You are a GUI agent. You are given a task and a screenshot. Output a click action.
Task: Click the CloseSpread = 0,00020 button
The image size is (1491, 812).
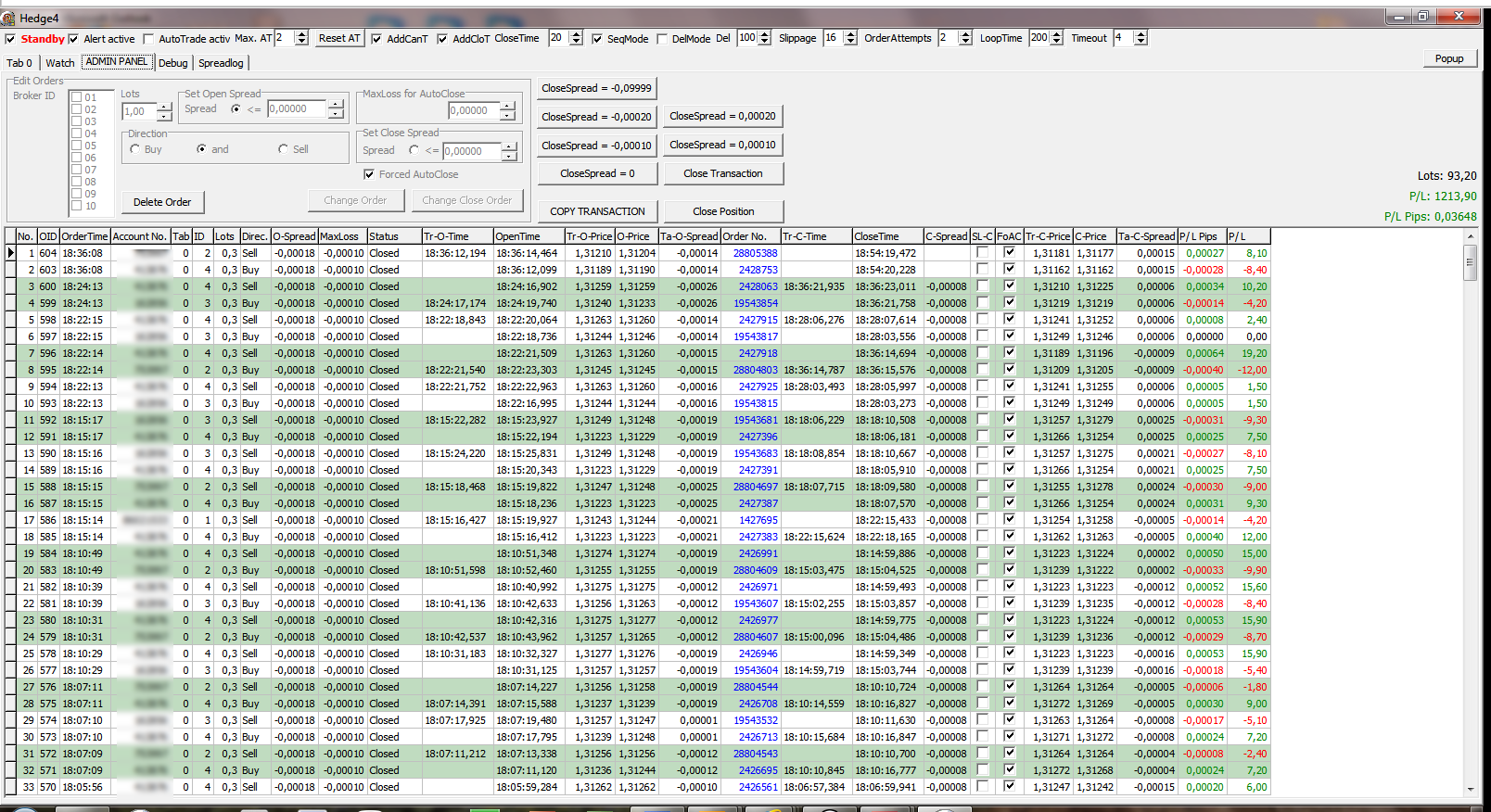723,116
